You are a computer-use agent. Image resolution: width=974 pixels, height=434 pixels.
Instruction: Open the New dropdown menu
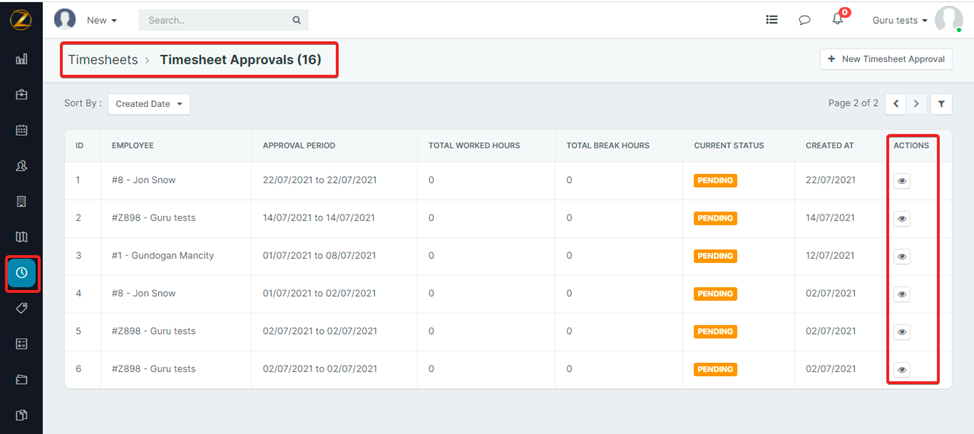click(x=102, y=19)
